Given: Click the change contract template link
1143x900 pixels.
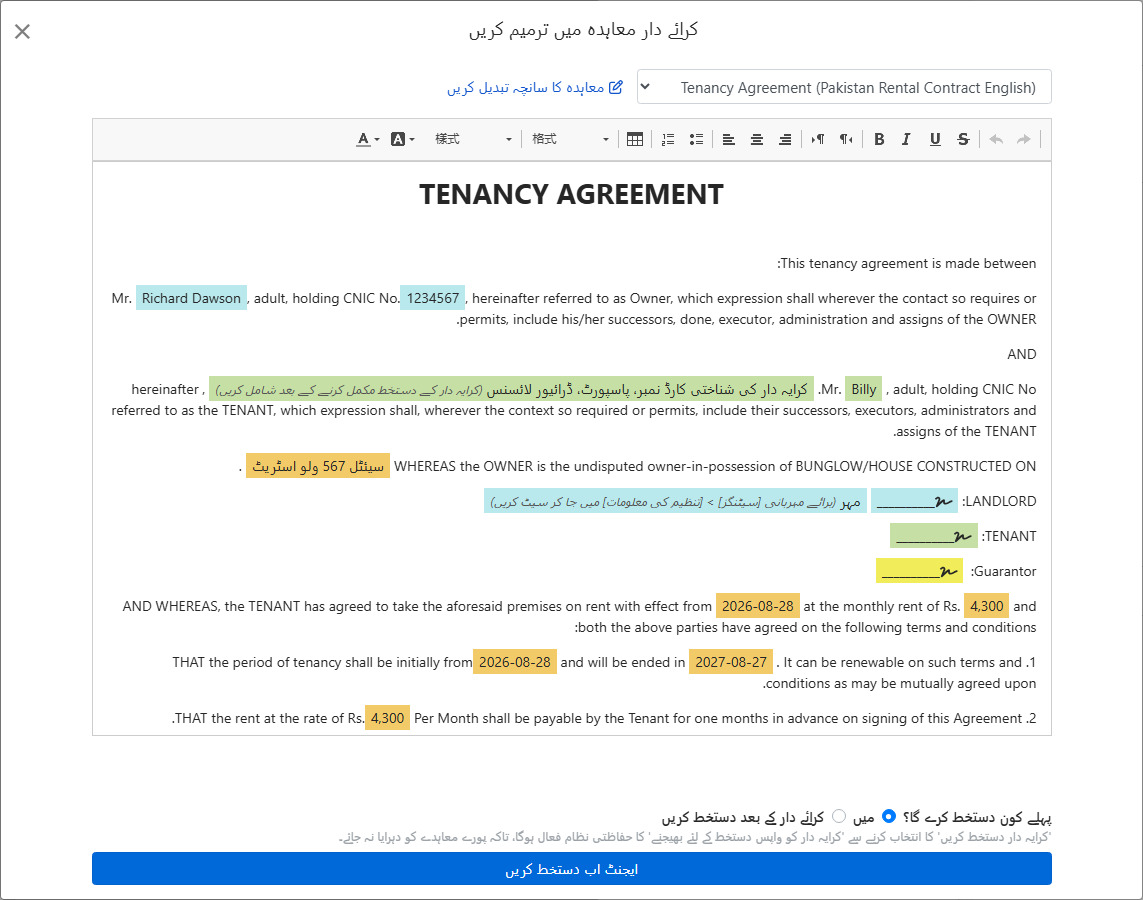Looking at the screenshot, I should coord(535,87).
